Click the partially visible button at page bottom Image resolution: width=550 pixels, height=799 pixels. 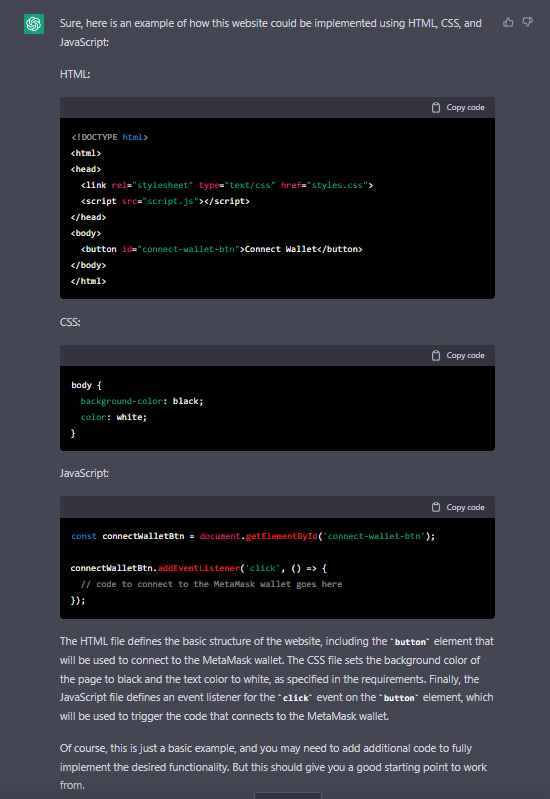tap(287, 795)
